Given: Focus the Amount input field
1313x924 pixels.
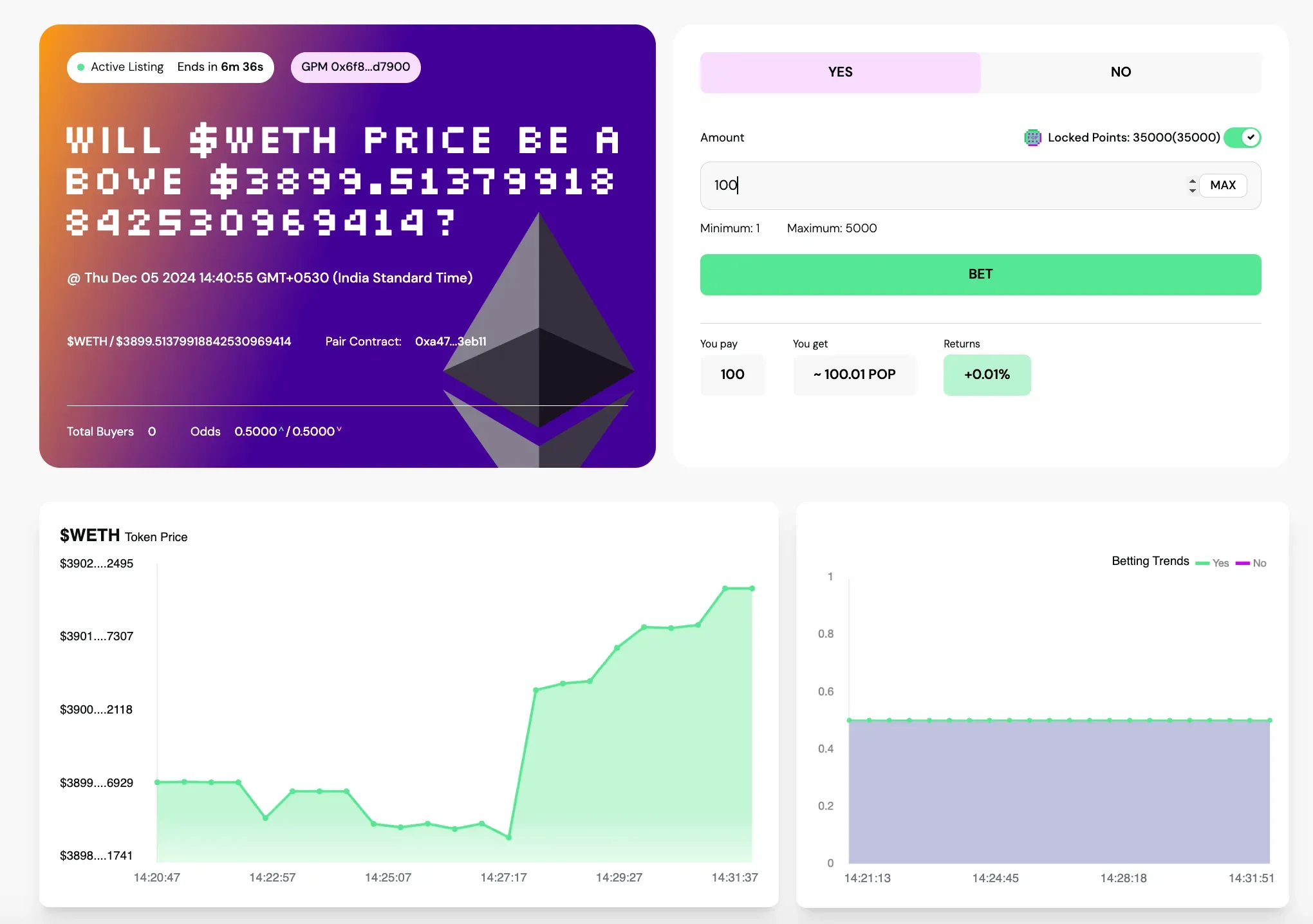Looking at the screenshot, I should point(940,185).
